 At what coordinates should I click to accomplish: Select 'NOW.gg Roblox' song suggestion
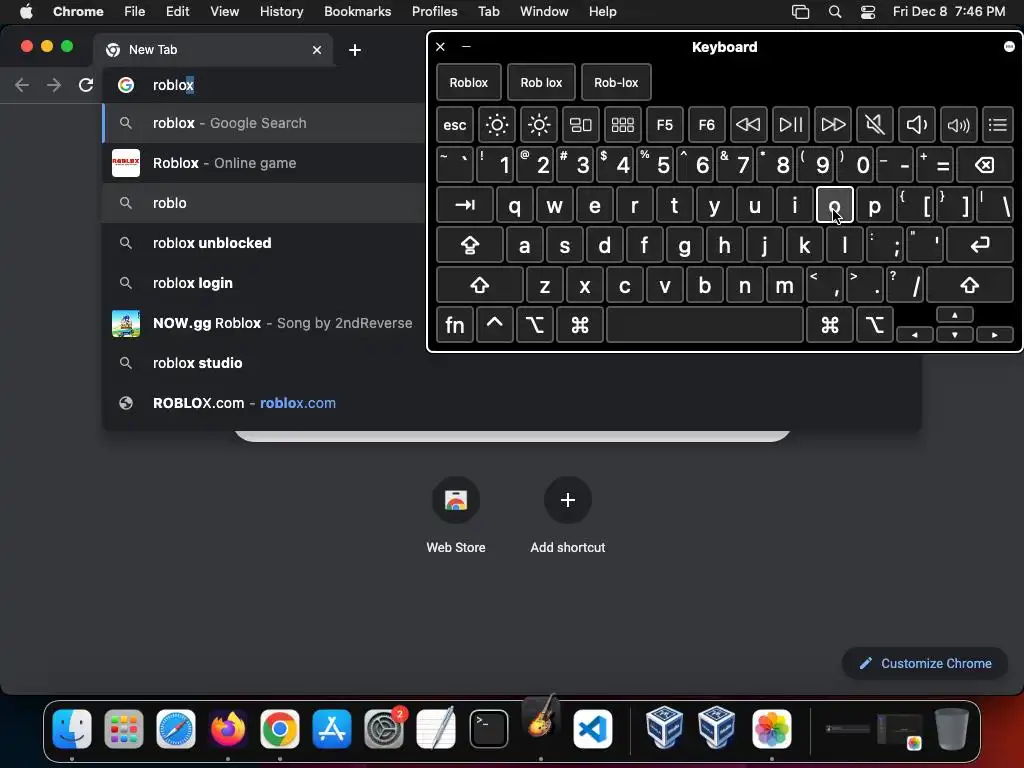(264, 323)
